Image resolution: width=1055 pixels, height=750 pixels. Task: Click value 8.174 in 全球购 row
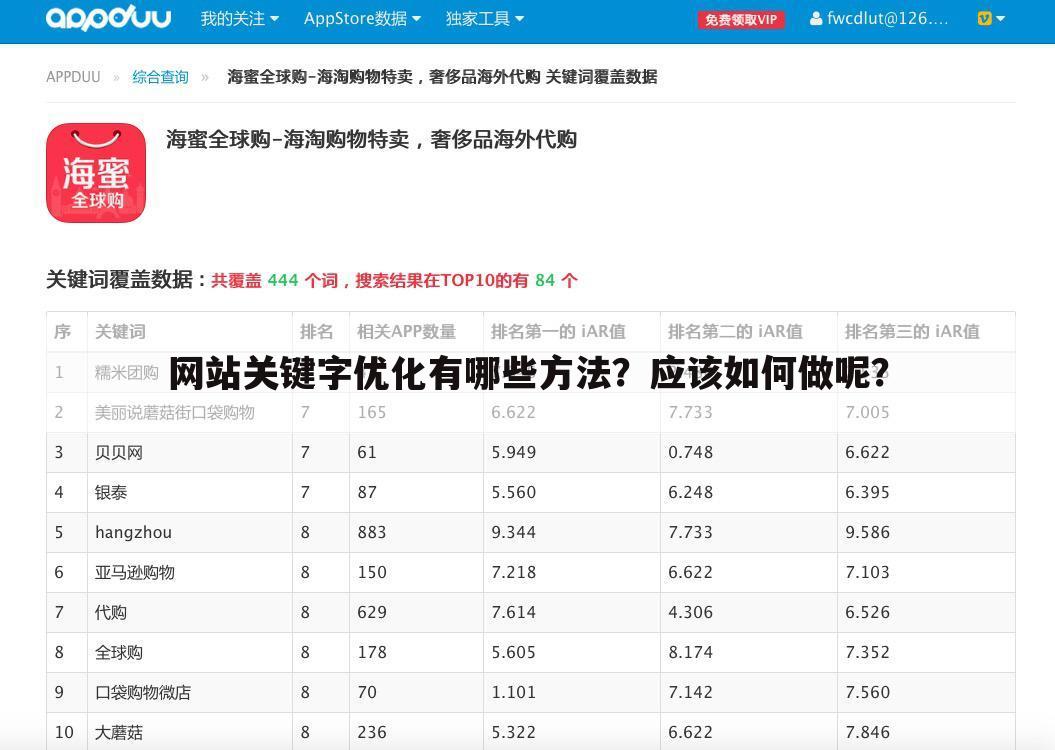(690, 652)
